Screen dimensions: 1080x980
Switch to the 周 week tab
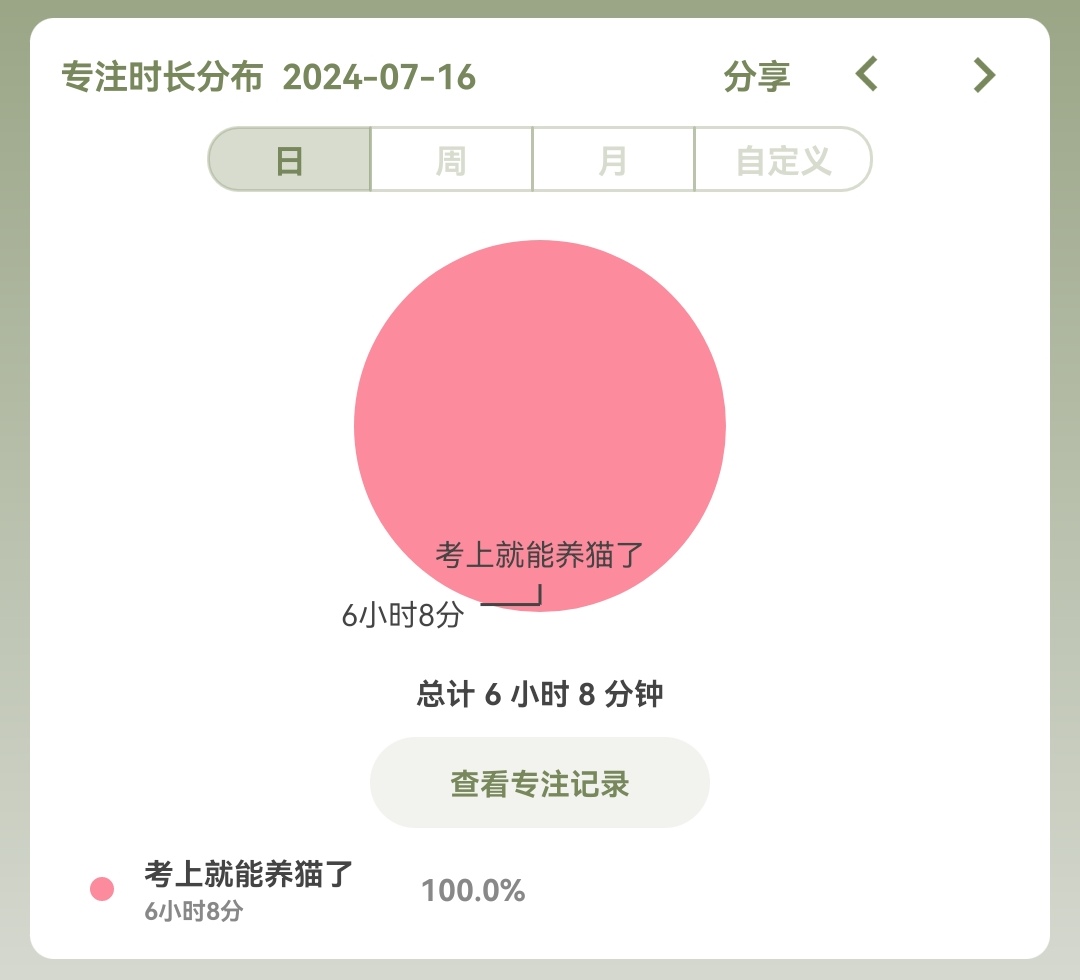coord(451,159)
